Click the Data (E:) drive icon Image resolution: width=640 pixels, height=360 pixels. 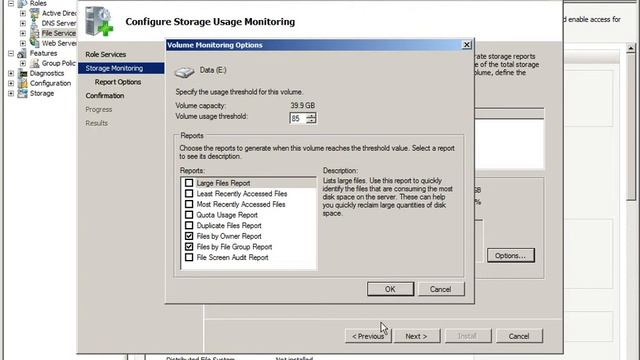pyautogui.click(x=184, y=72)
